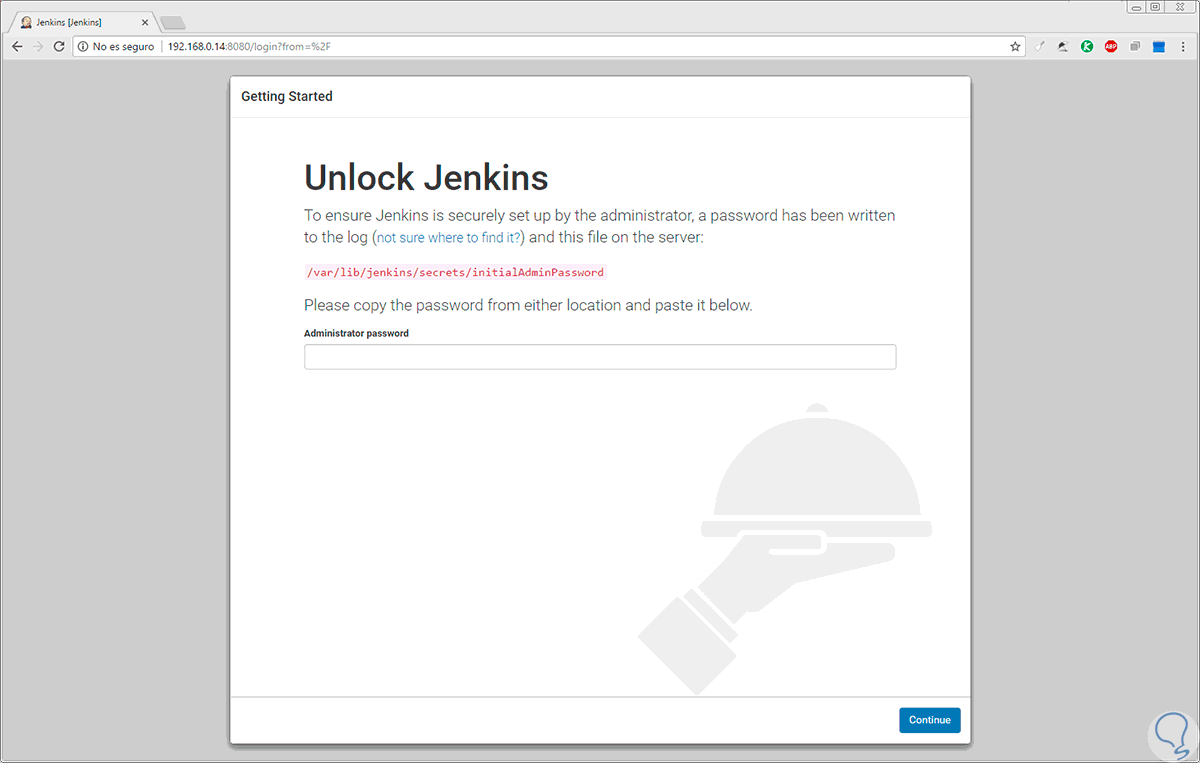
Task: Click the browser forward arrow
Action: [x=38, y=46]
